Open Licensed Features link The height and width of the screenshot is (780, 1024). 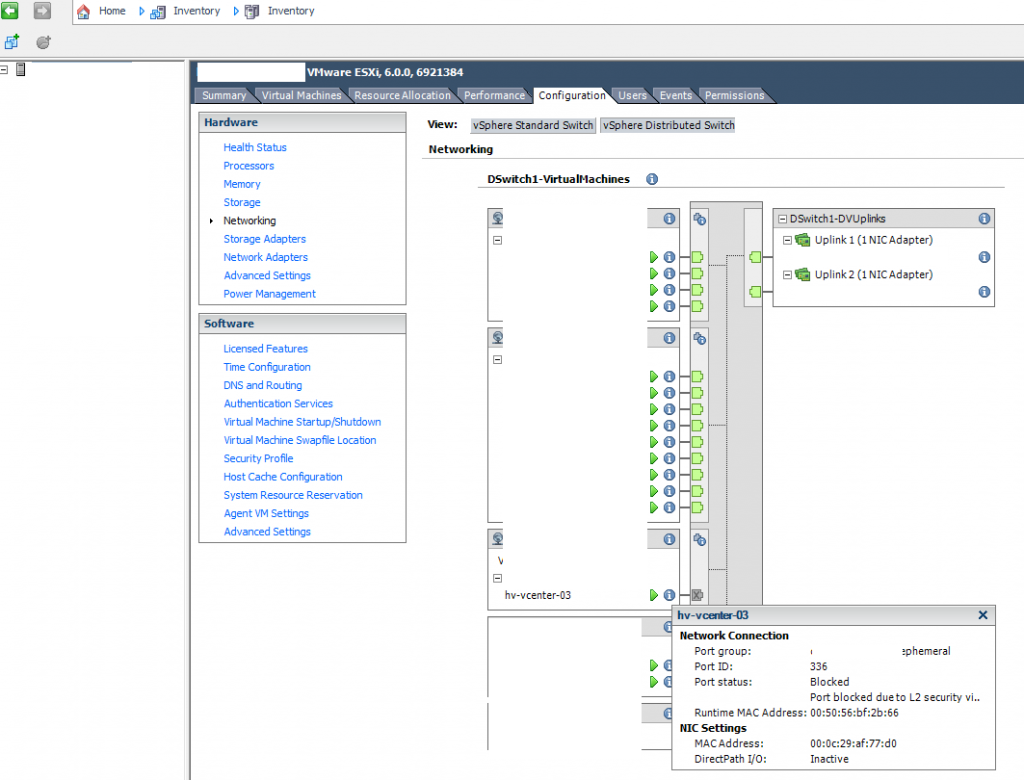(x=265, y=349)
